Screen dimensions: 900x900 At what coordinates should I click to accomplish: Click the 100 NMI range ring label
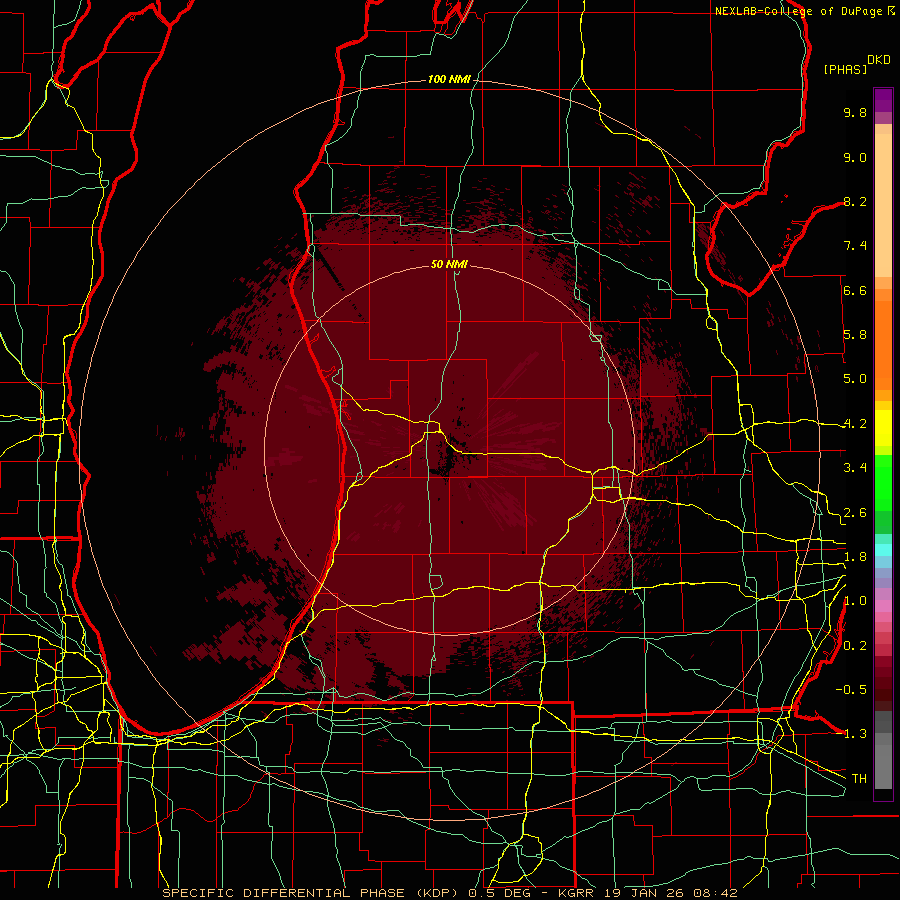coord(449,79)
